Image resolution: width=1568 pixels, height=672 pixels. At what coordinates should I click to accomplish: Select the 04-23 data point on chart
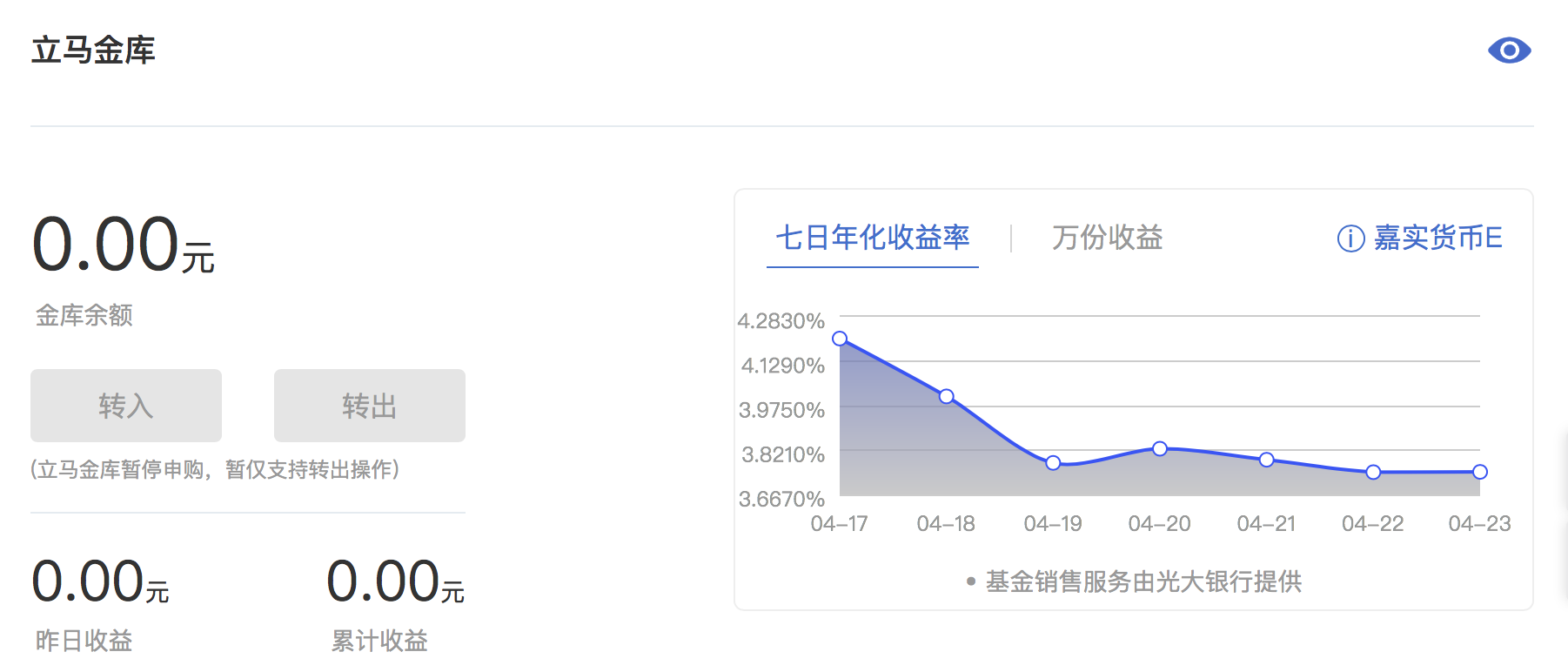click(1480, 472)
